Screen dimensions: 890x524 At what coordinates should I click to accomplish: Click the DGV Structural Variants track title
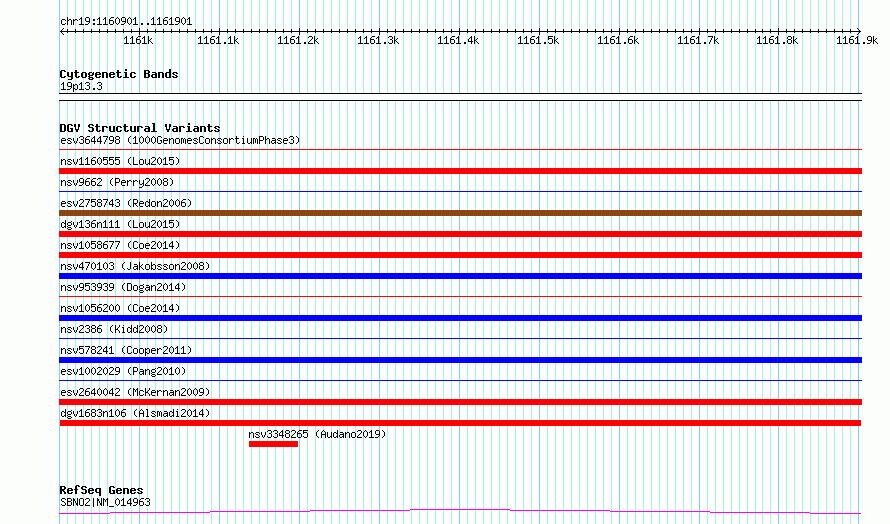pos(140,128)
